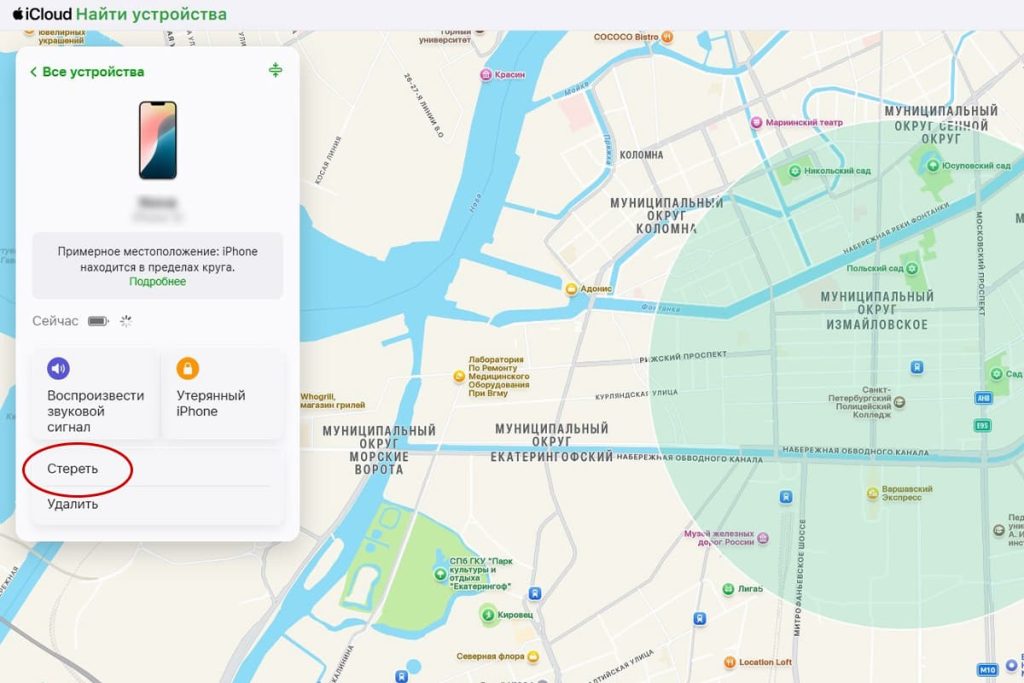Select Варшавский Экспресс map pin

[x=872, y=493]
